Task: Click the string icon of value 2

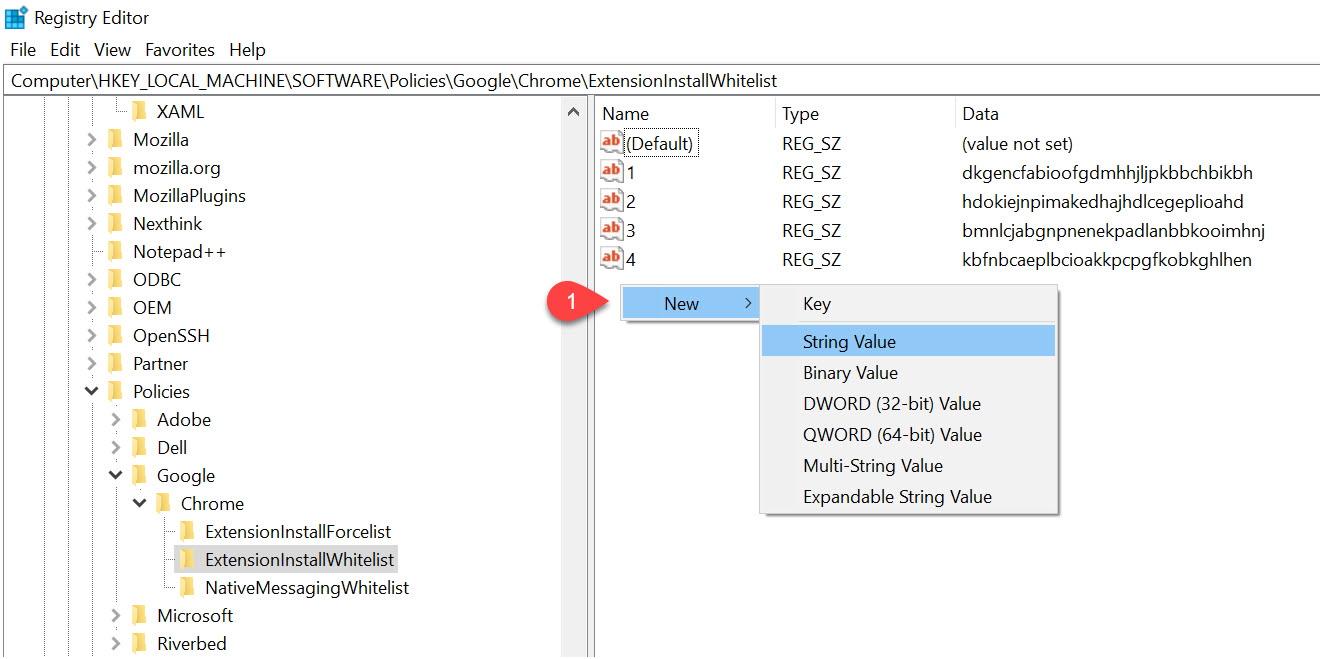Action: [x=611, y=201]
